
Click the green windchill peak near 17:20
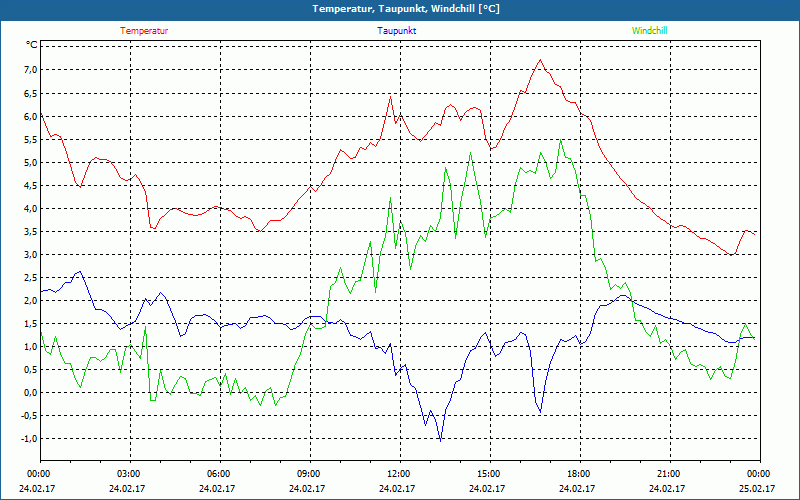click(561, 139)
